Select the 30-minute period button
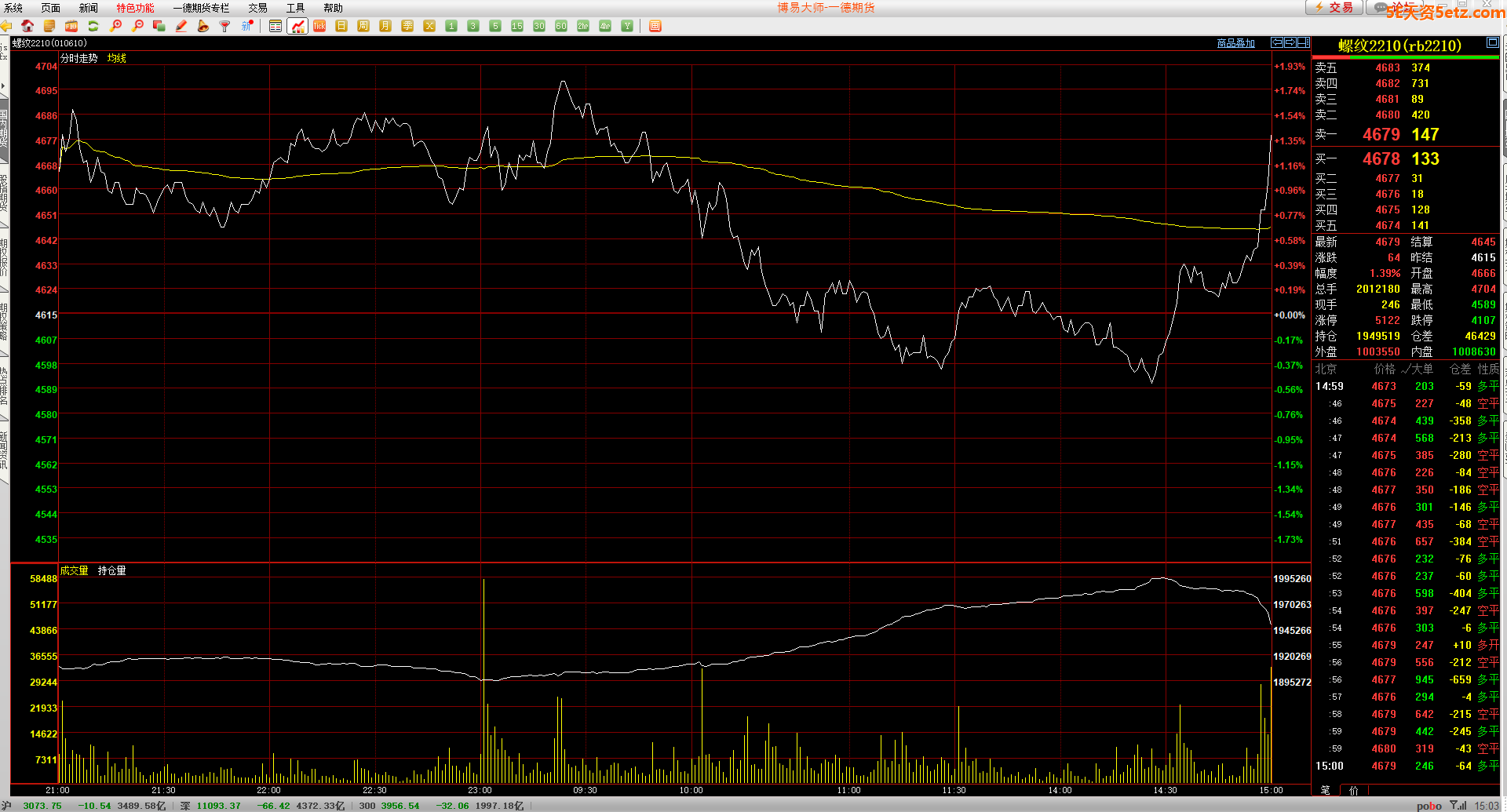Screen dimensions: 1507x812 (539, 26)
